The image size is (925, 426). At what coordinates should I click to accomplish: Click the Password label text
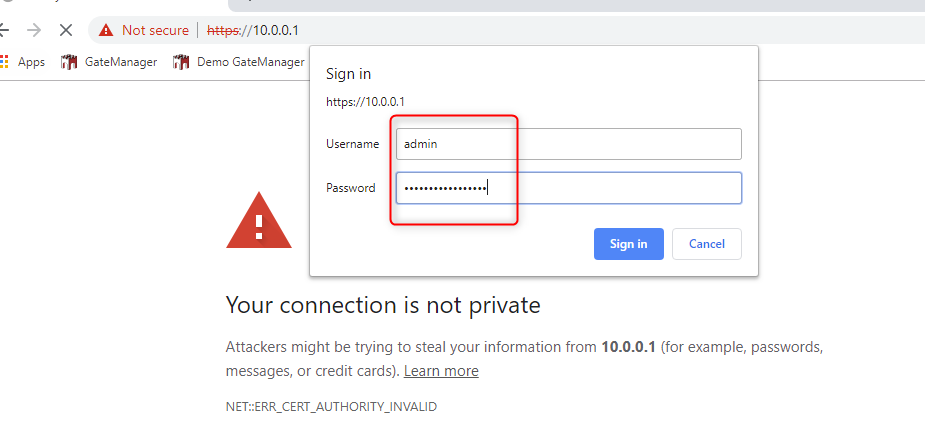click(351, 188)
